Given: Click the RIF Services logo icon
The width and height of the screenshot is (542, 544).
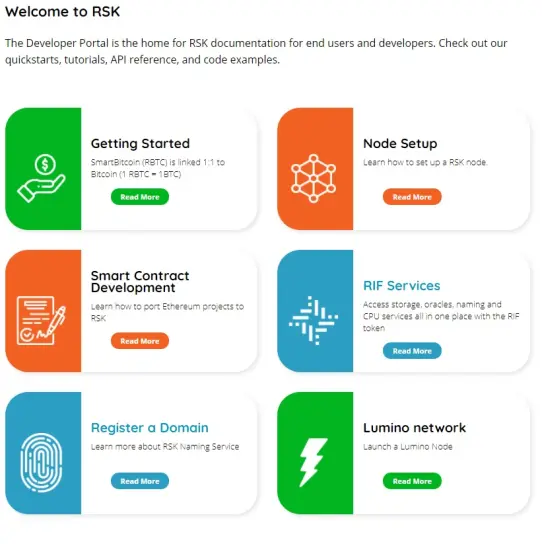Looking at the screenshot, I should (313, 320).
